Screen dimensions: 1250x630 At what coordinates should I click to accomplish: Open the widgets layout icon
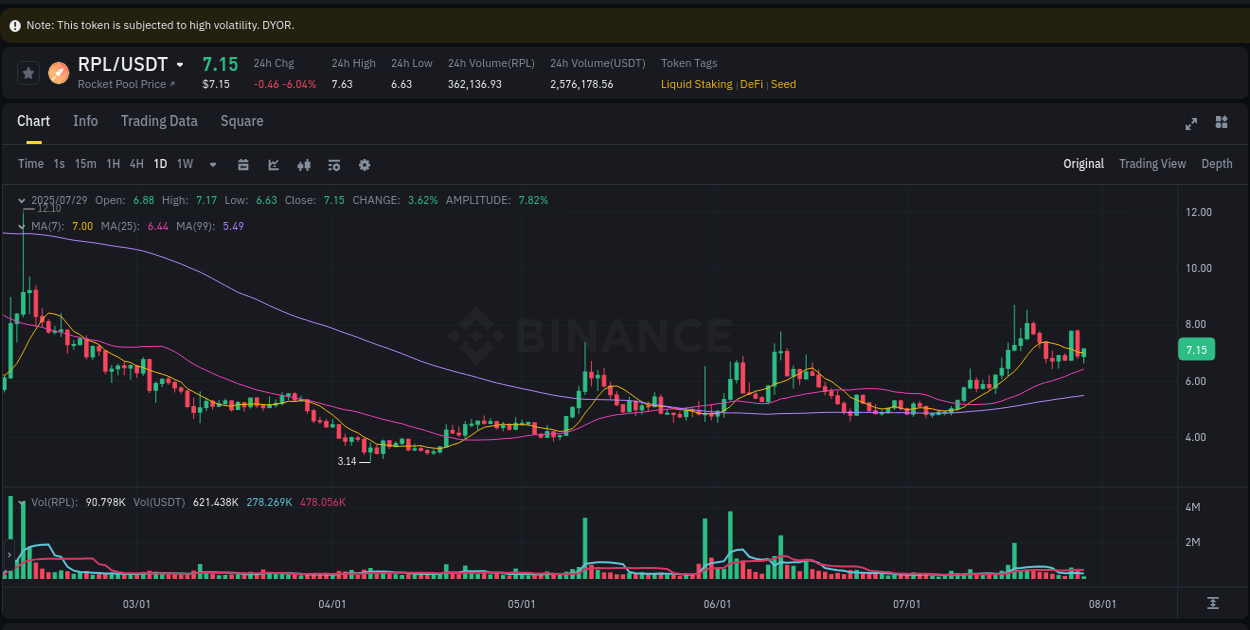coord(1221,122)
